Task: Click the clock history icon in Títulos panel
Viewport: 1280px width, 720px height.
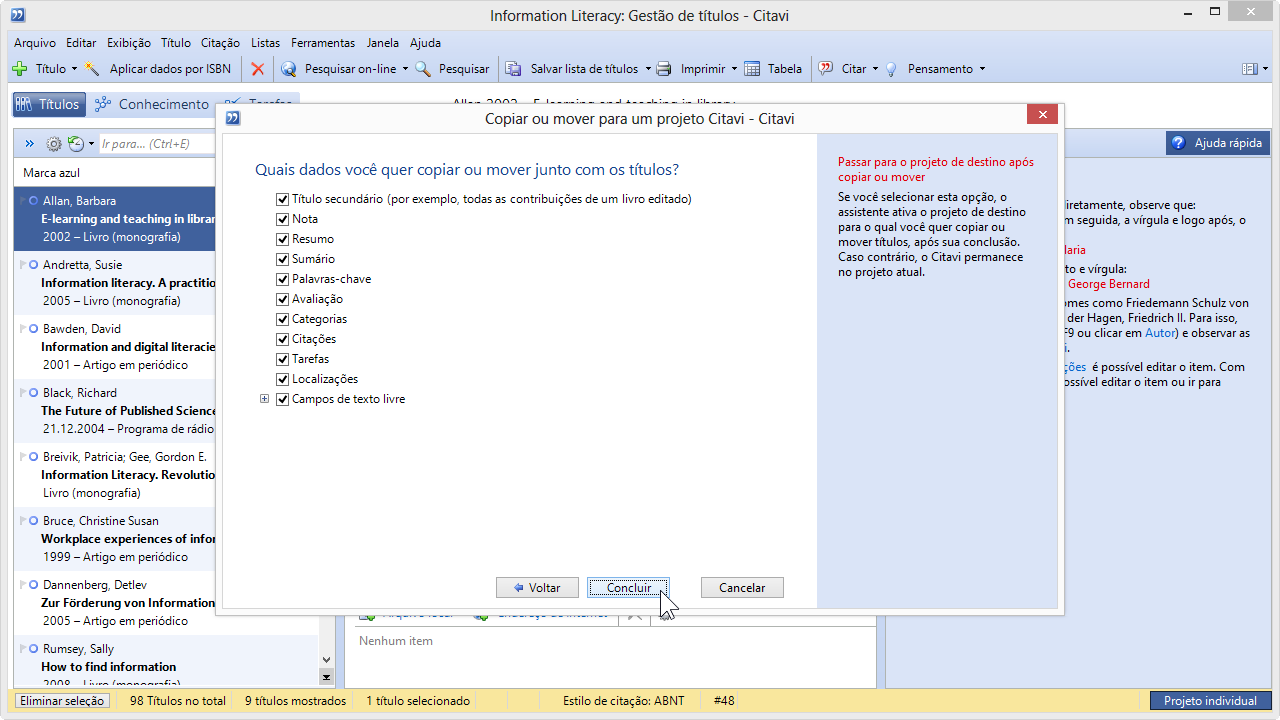Action: (x=76, y=144)
